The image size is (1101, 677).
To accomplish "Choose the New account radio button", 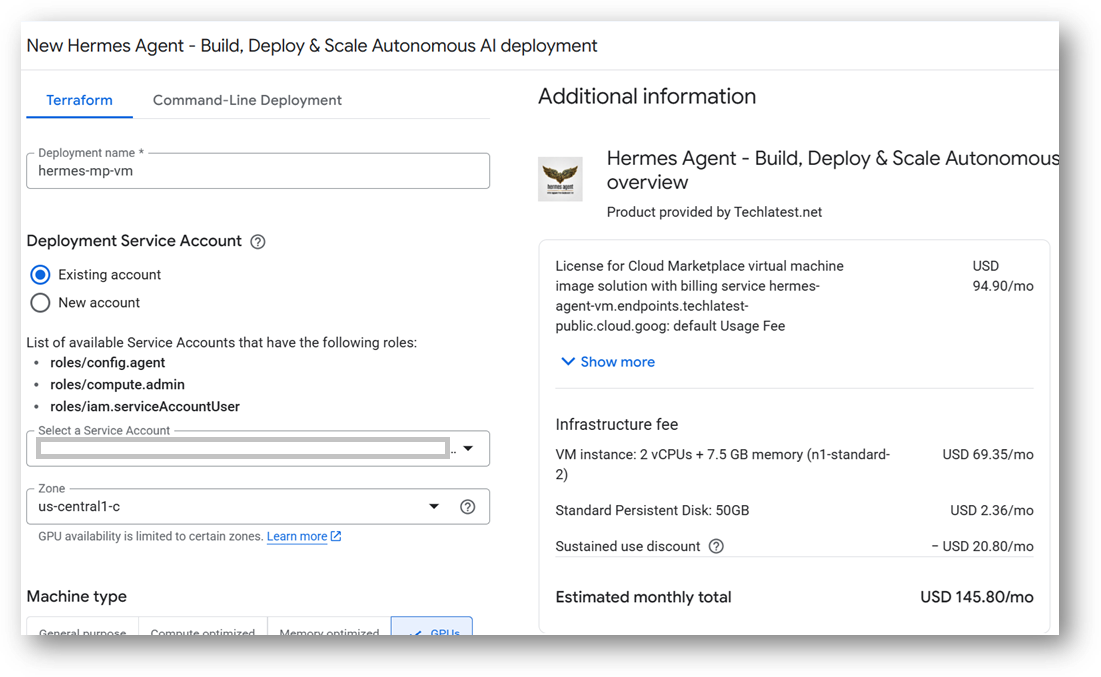I will pos(40,303).
